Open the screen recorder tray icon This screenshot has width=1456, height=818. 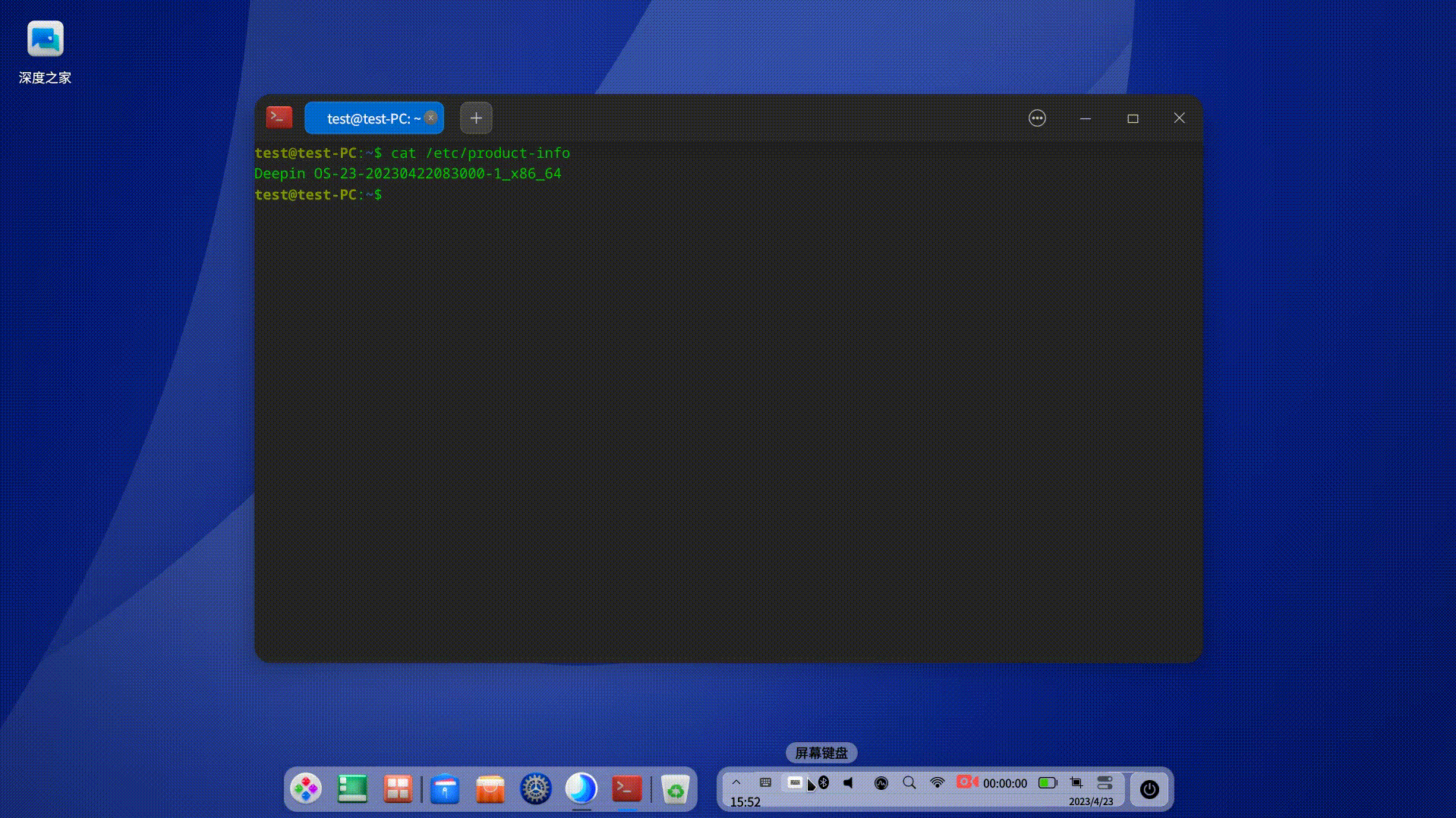(x=966, y=782)
